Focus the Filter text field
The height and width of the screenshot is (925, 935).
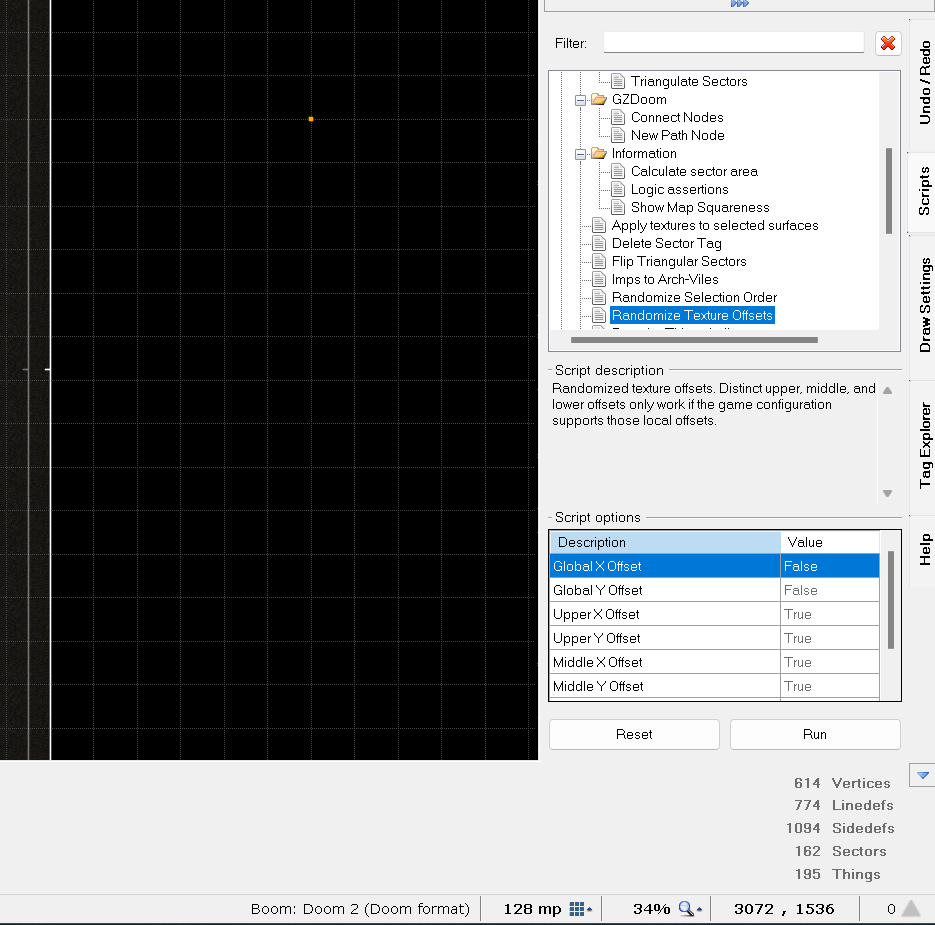733,42
